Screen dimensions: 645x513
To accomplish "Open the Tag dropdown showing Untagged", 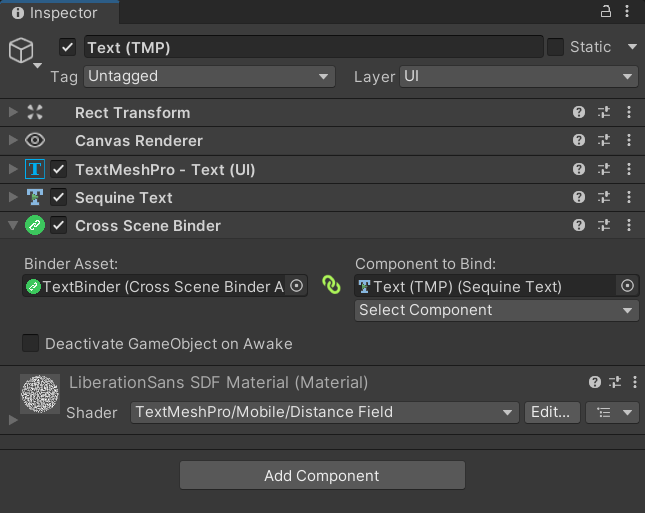I will [x=209, y=76].
